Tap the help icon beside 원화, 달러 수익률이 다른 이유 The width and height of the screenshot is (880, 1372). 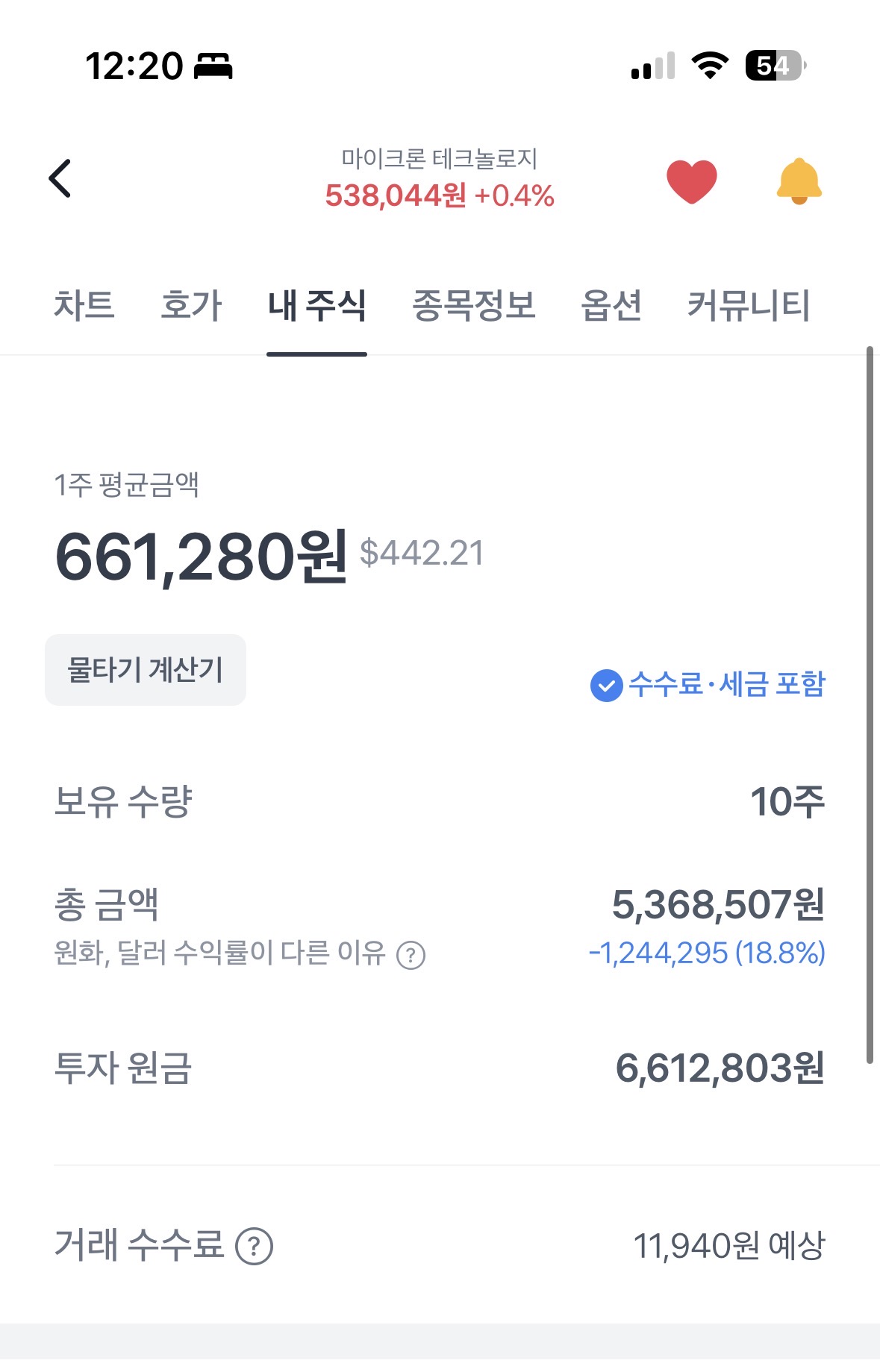point(411,955)
